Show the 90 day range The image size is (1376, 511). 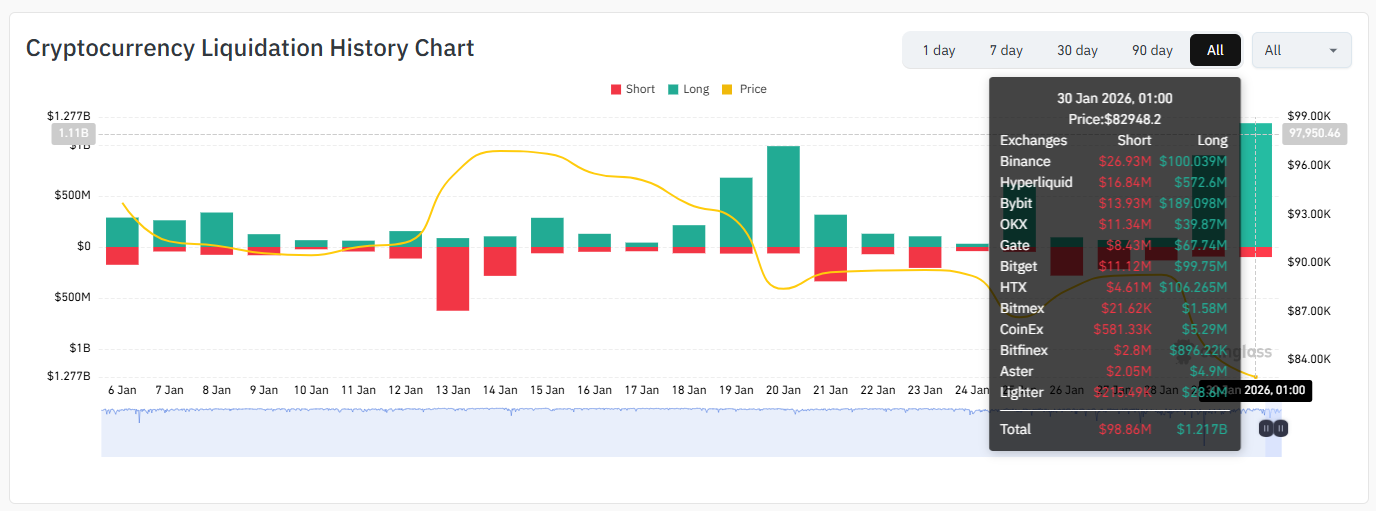click(x=1152, y=50)
